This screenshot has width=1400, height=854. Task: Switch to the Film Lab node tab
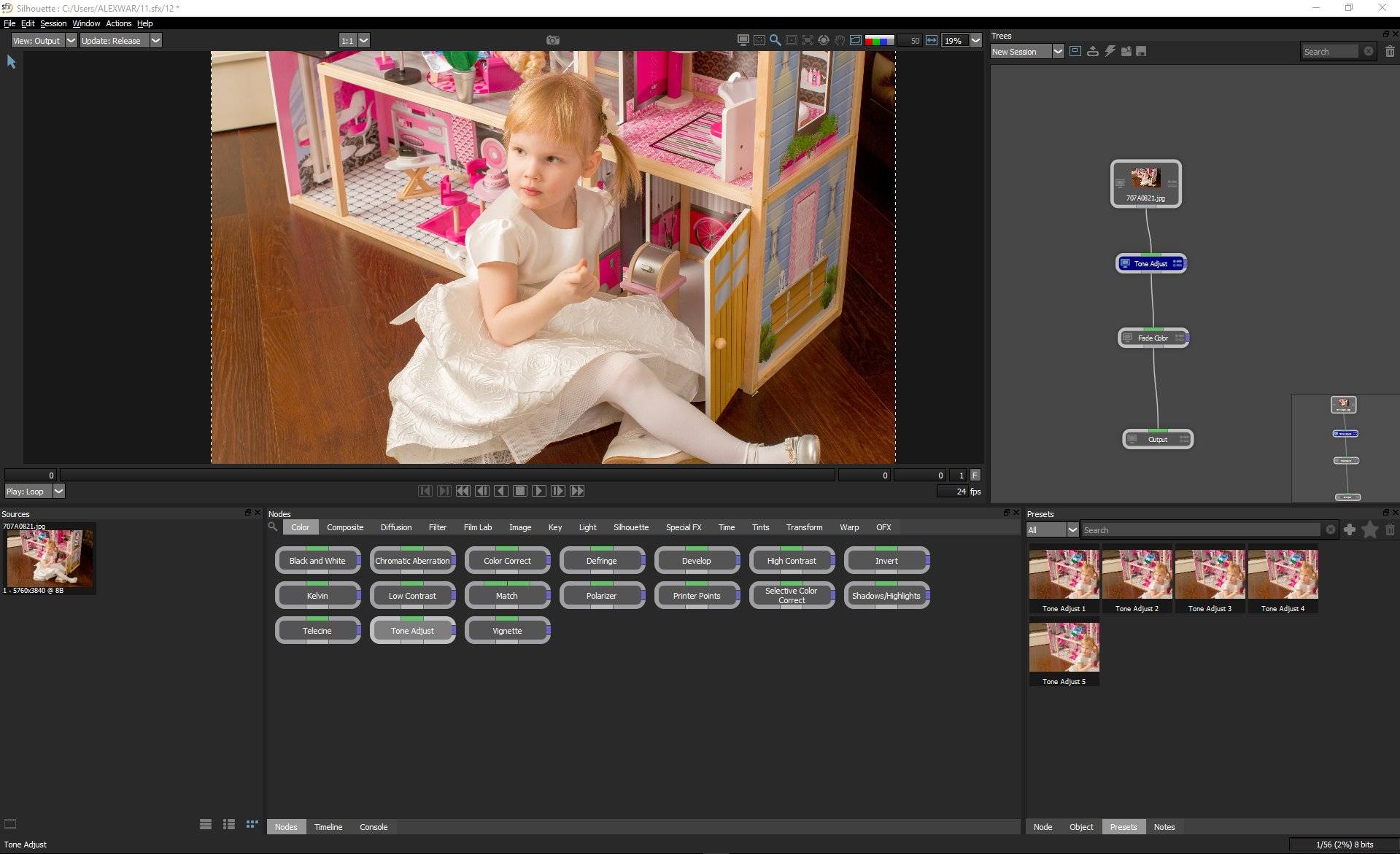click(478, 527)
